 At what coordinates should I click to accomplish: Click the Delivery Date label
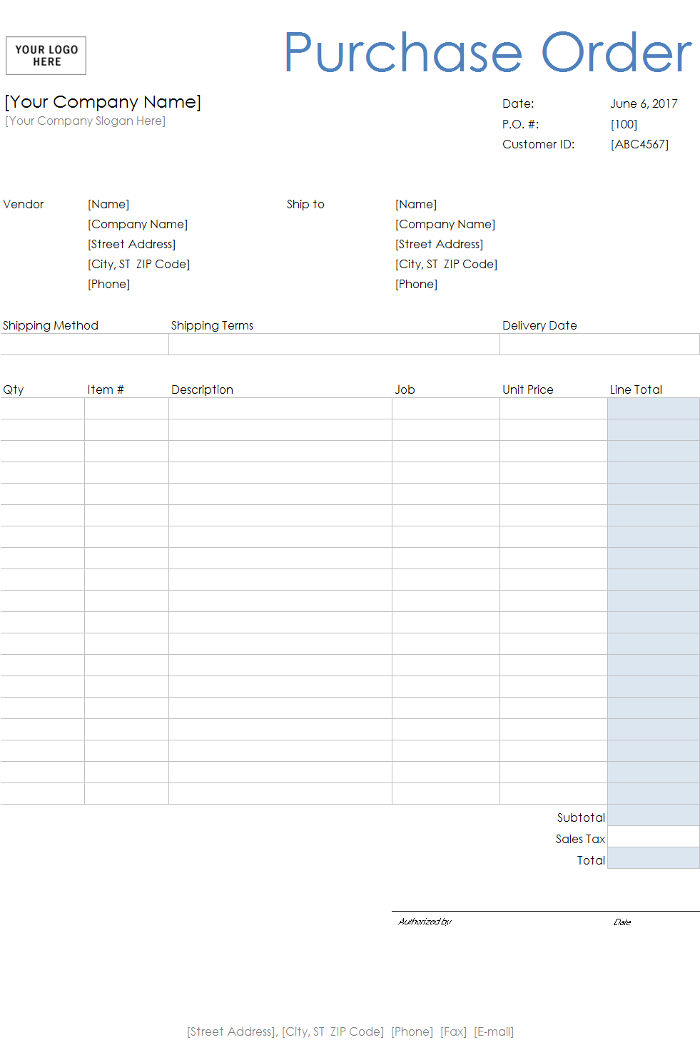539,326
